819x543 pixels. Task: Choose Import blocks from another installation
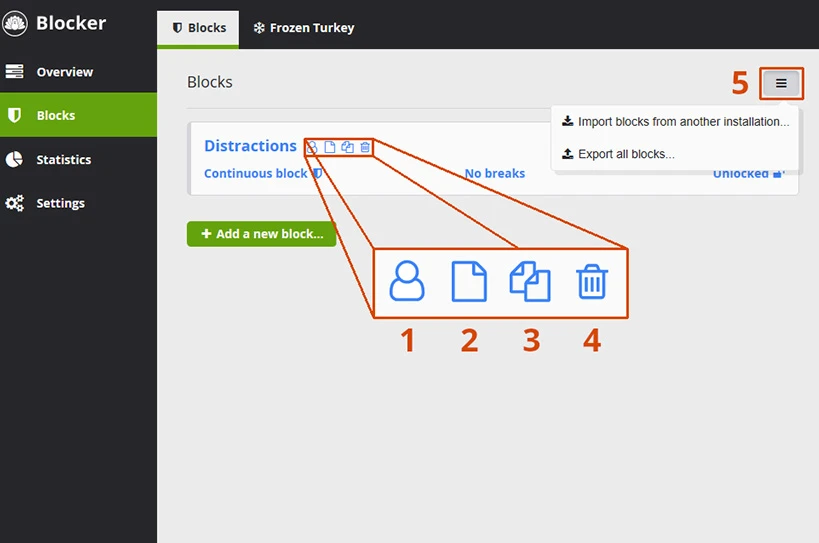675,122
